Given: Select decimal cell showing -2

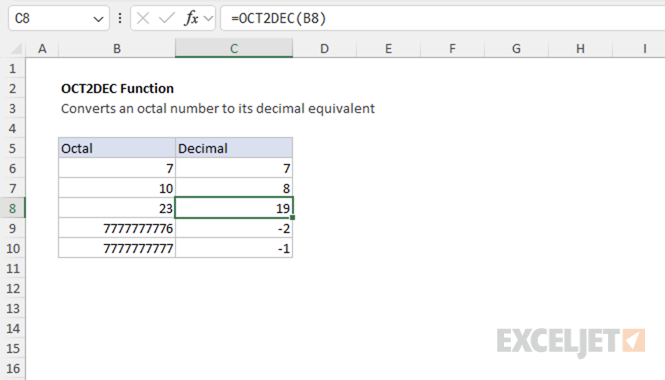Looking at the screenshot, I should tap(234, 228).
